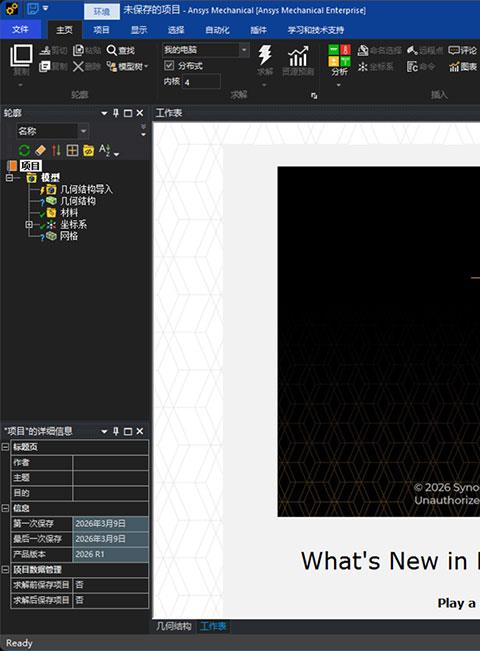Click the Purpose (目的) value field
The height and width of the screenshot is (651, 480).
pos(110,493)
